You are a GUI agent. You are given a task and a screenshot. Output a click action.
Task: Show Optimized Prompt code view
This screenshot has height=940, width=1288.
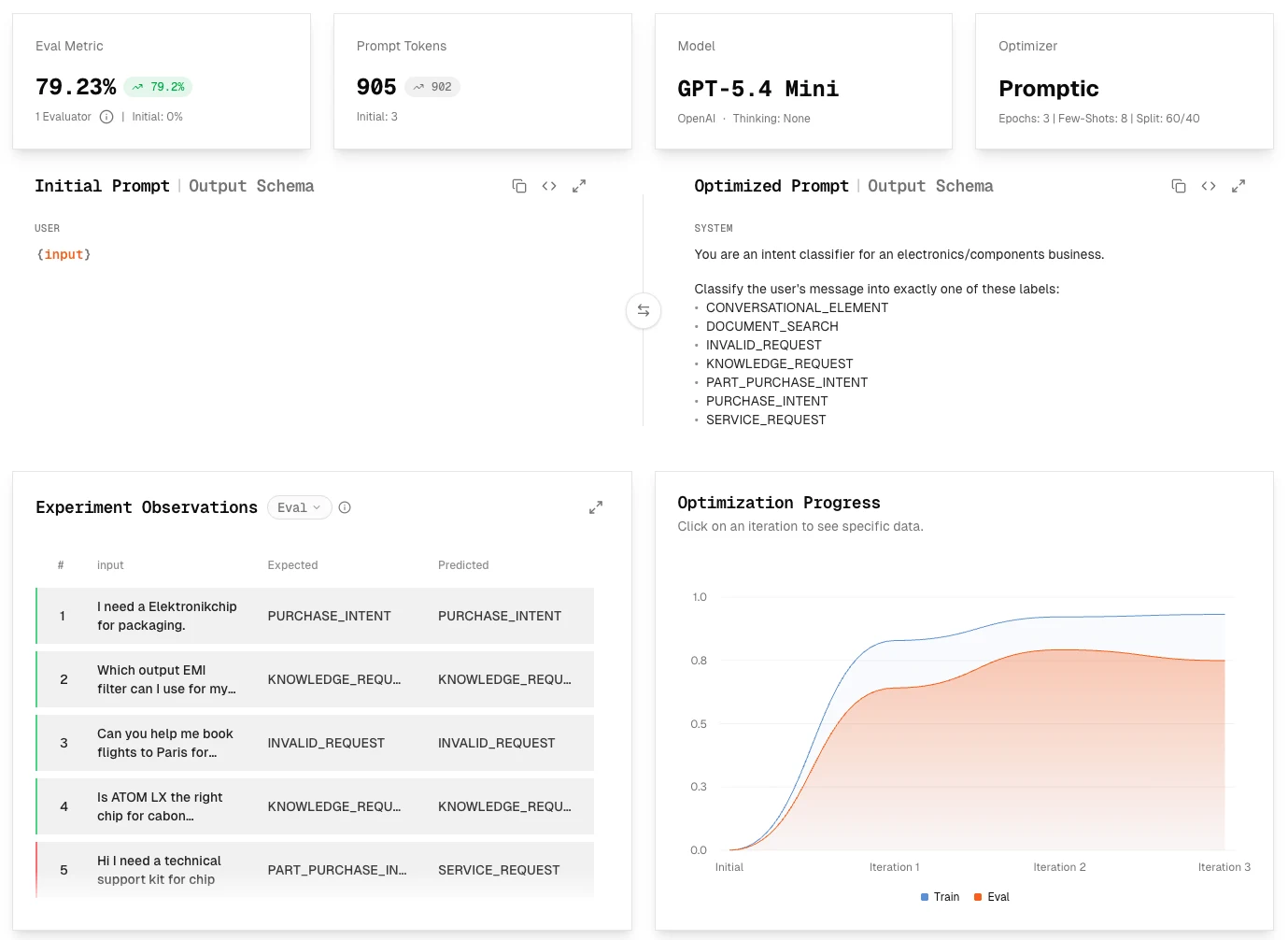pos(1209,186)
